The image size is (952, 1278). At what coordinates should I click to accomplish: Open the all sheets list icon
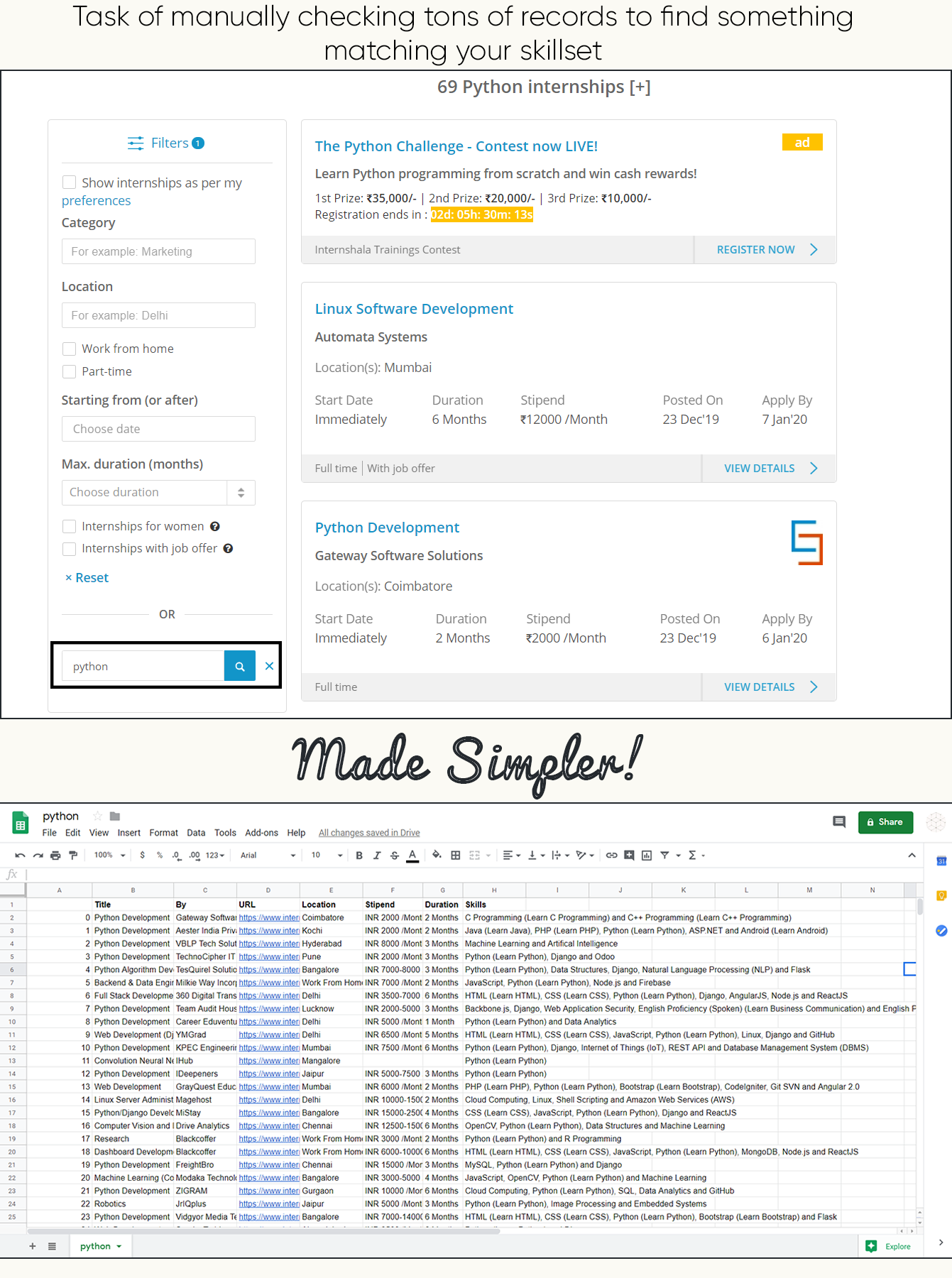click(x=52, y=1246)
